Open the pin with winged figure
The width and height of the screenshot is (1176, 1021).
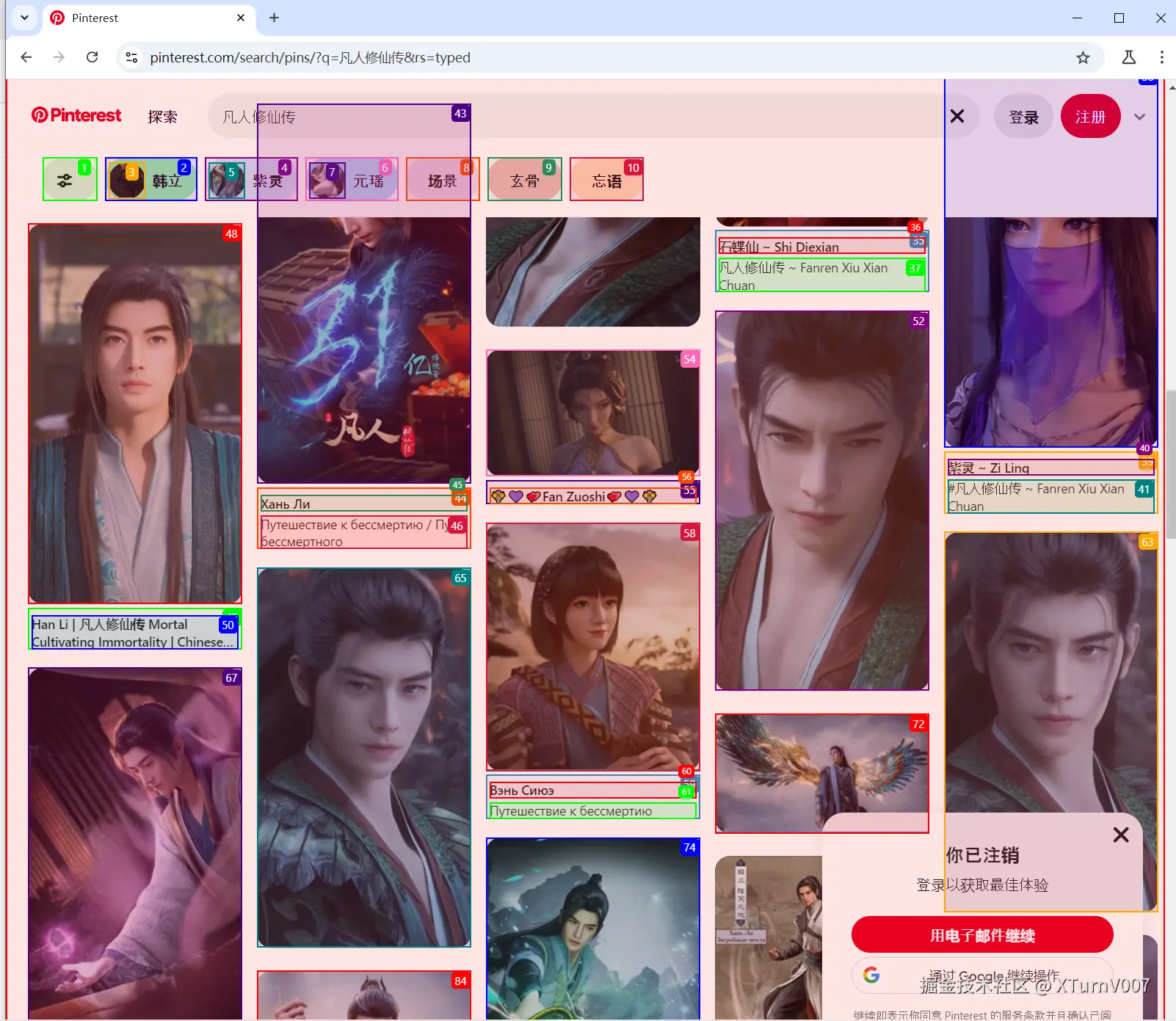coord(822,773)
